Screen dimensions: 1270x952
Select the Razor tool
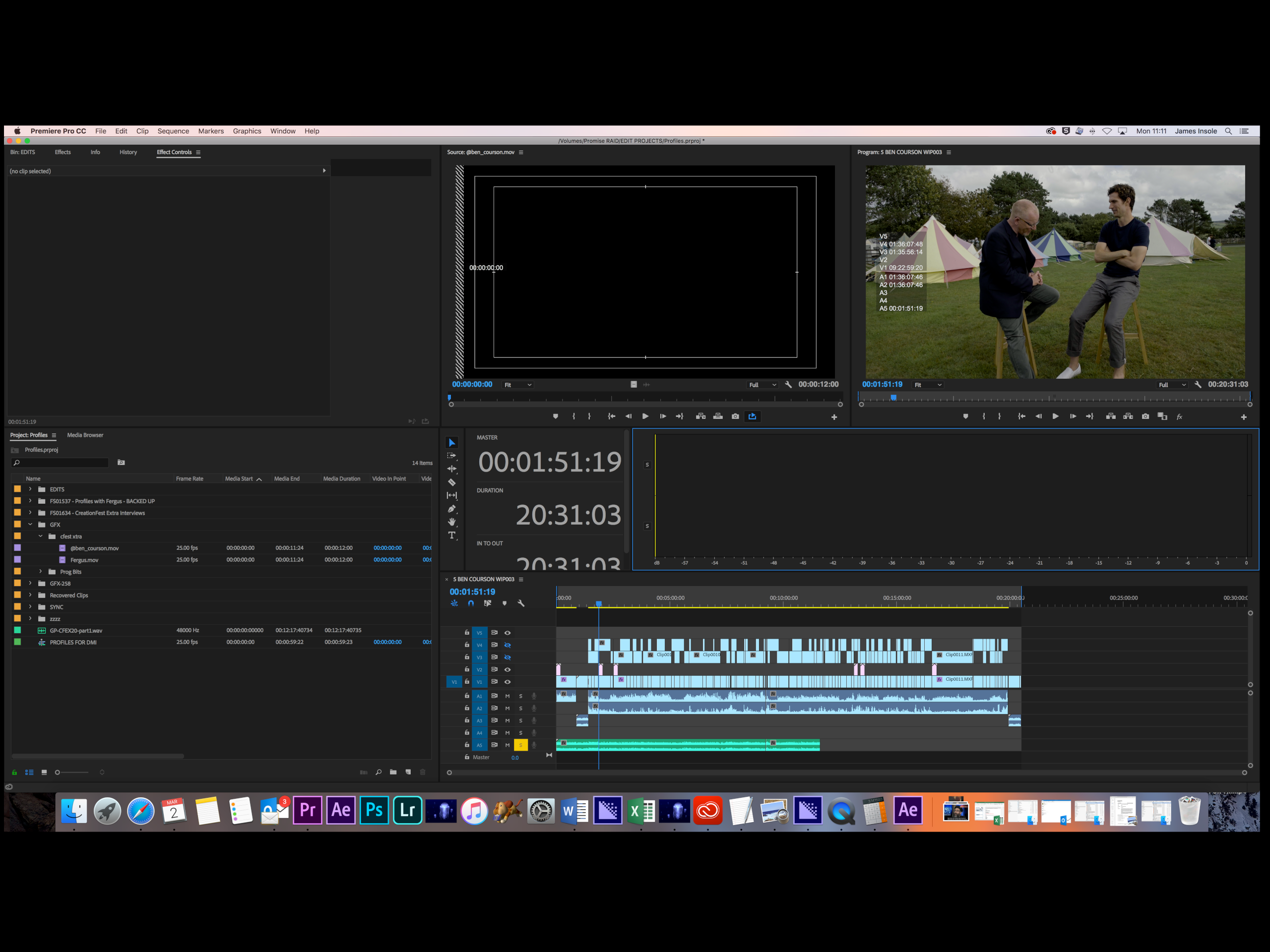click(452, 482)
